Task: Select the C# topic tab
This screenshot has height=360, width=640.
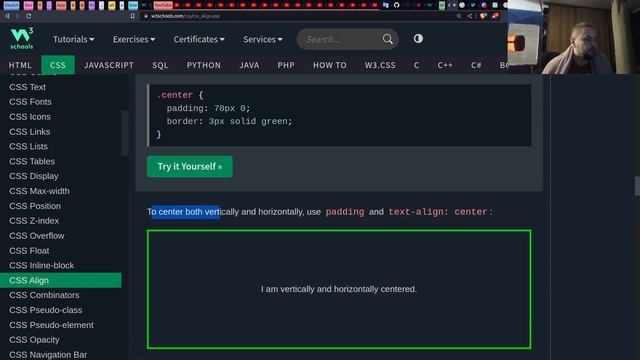Action: coord(476,65)
